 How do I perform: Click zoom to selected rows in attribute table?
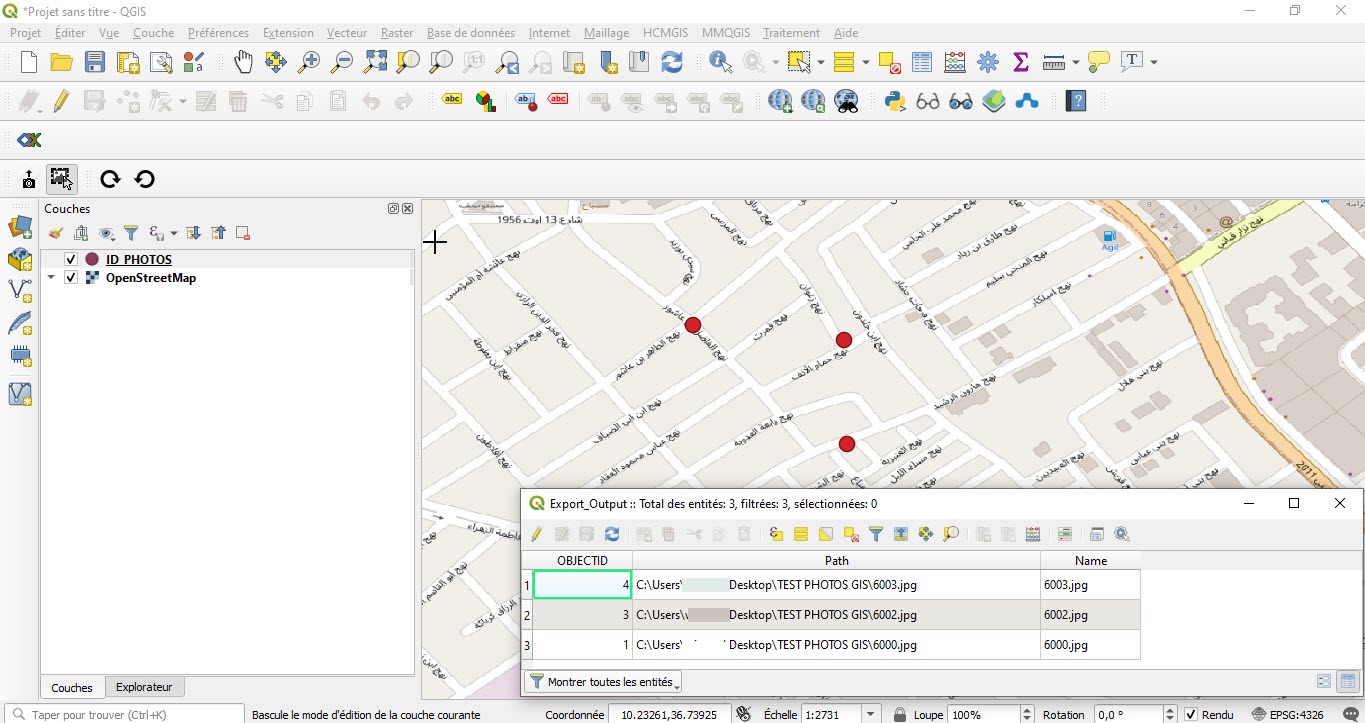click(x=951, y=535)
